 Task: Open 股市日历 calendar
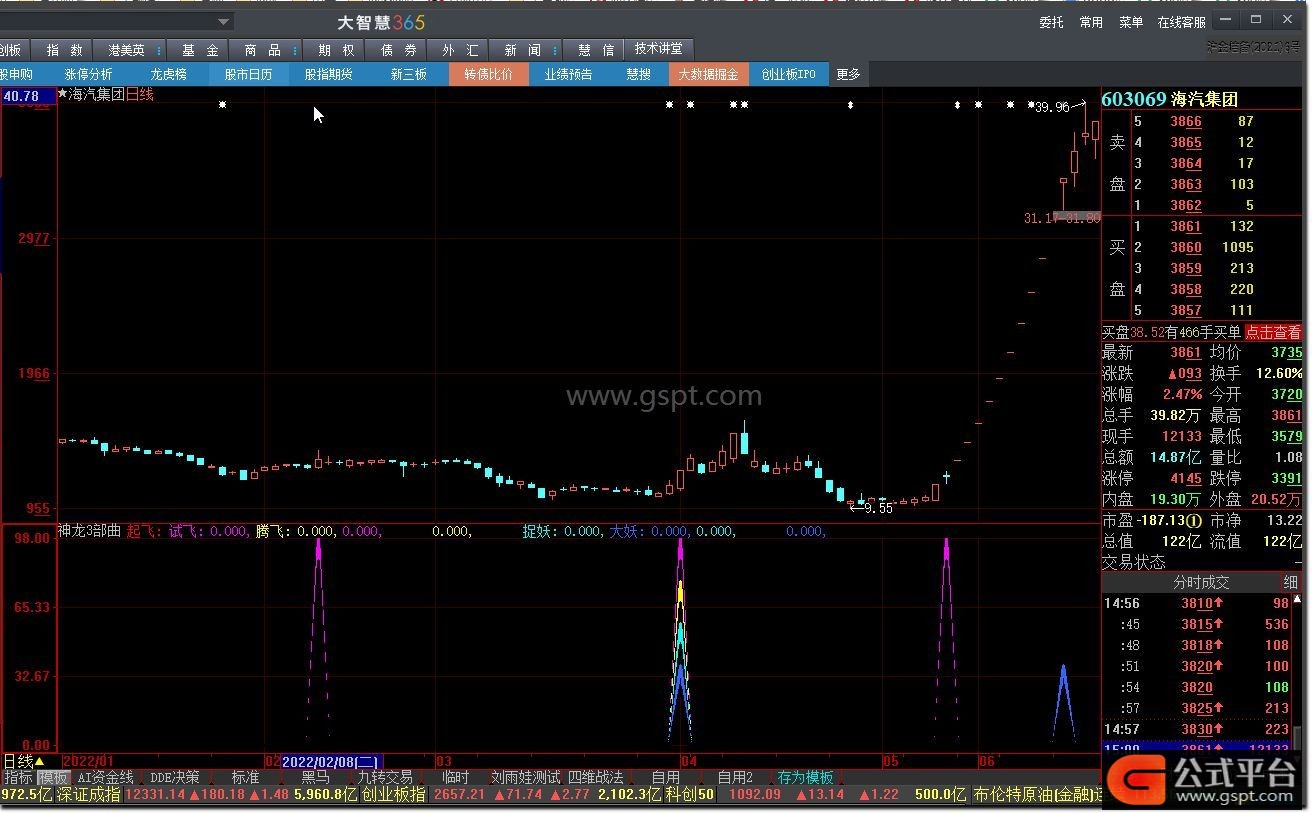point(249,74)
